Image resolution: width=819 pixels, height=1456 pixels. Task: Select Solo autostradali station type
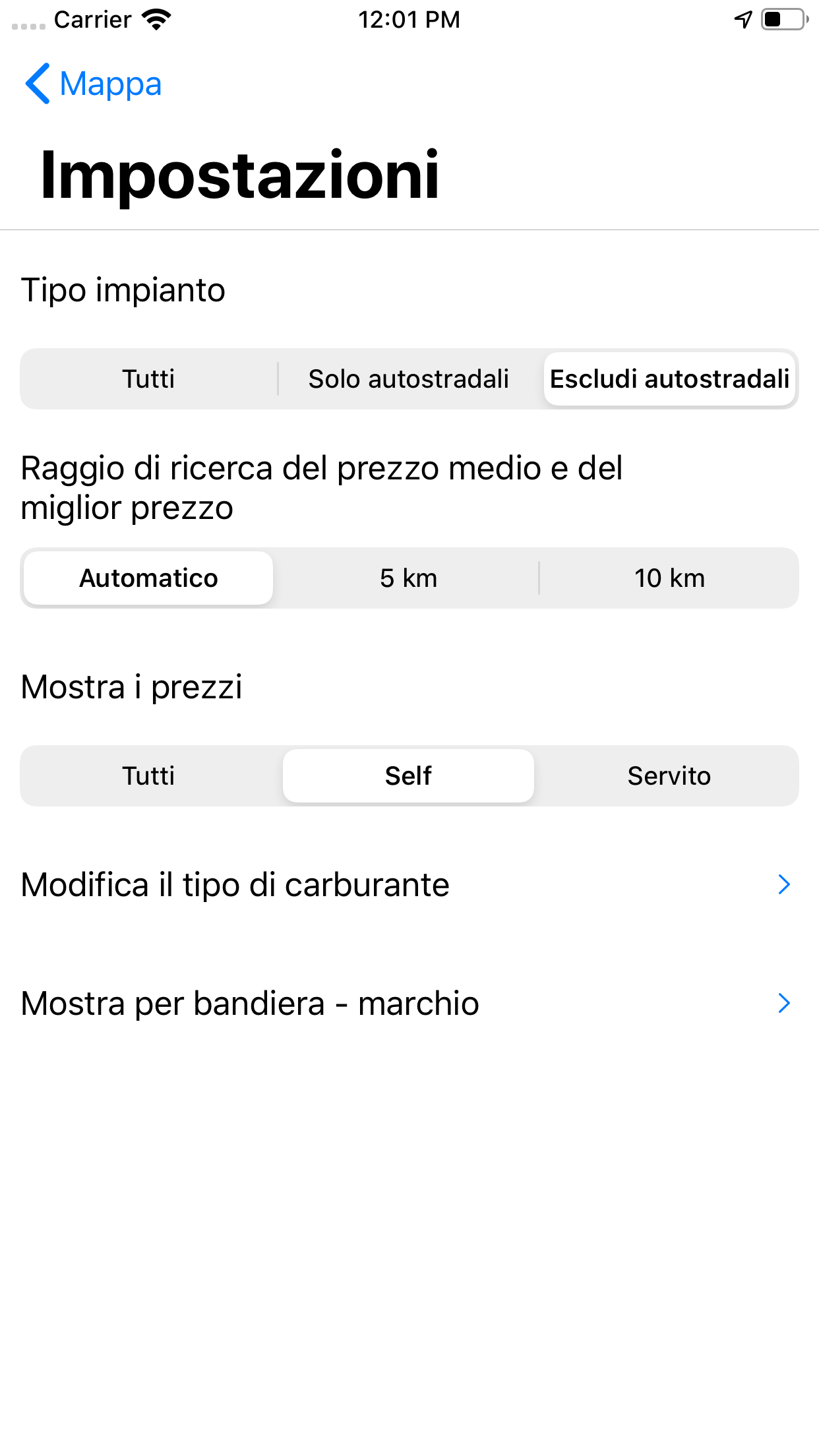coord(409,379)
